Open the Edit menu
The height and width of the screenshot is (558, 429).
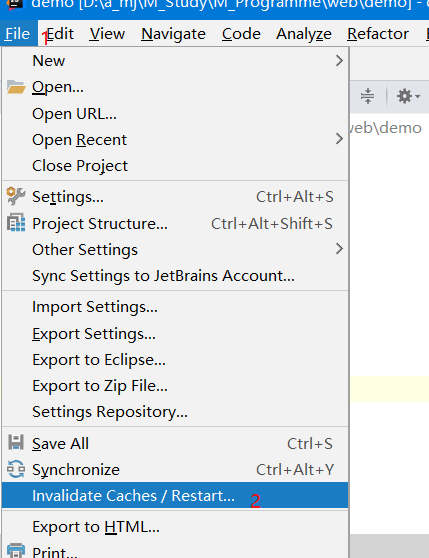[60, 34]
